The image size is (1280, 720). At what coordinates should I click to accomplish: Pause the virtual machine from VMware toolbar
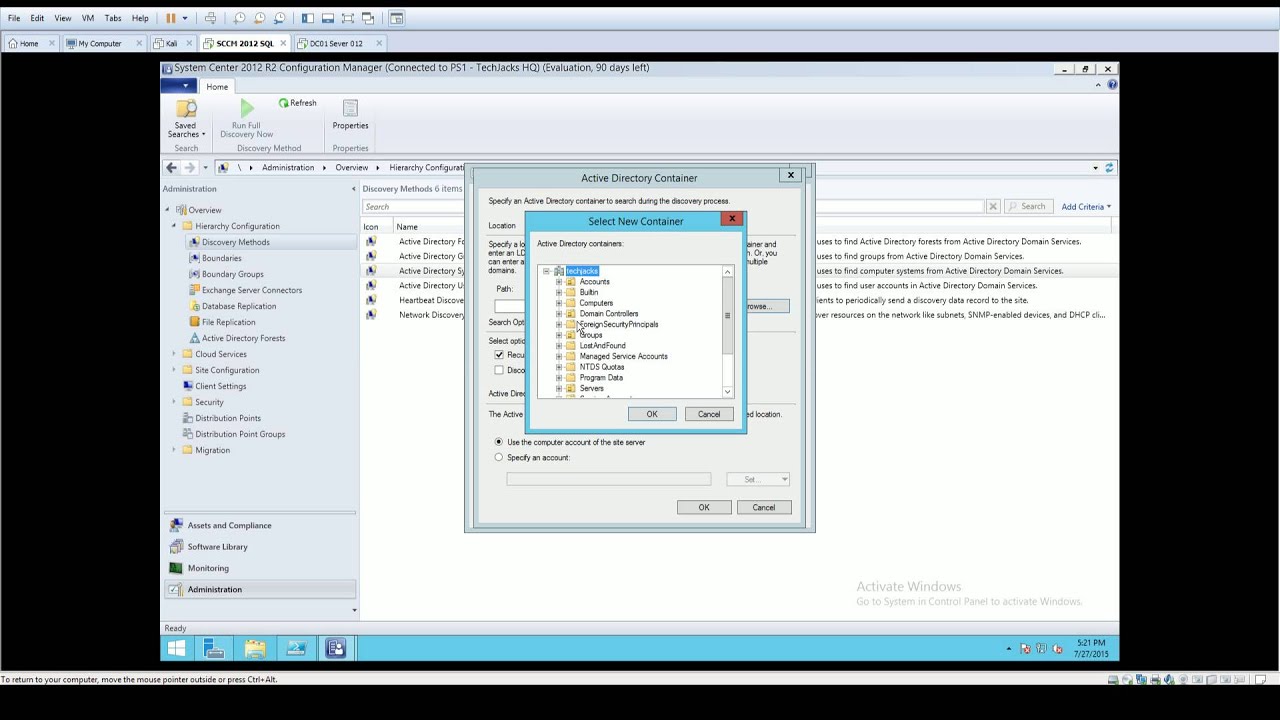(x=170, y=18)
